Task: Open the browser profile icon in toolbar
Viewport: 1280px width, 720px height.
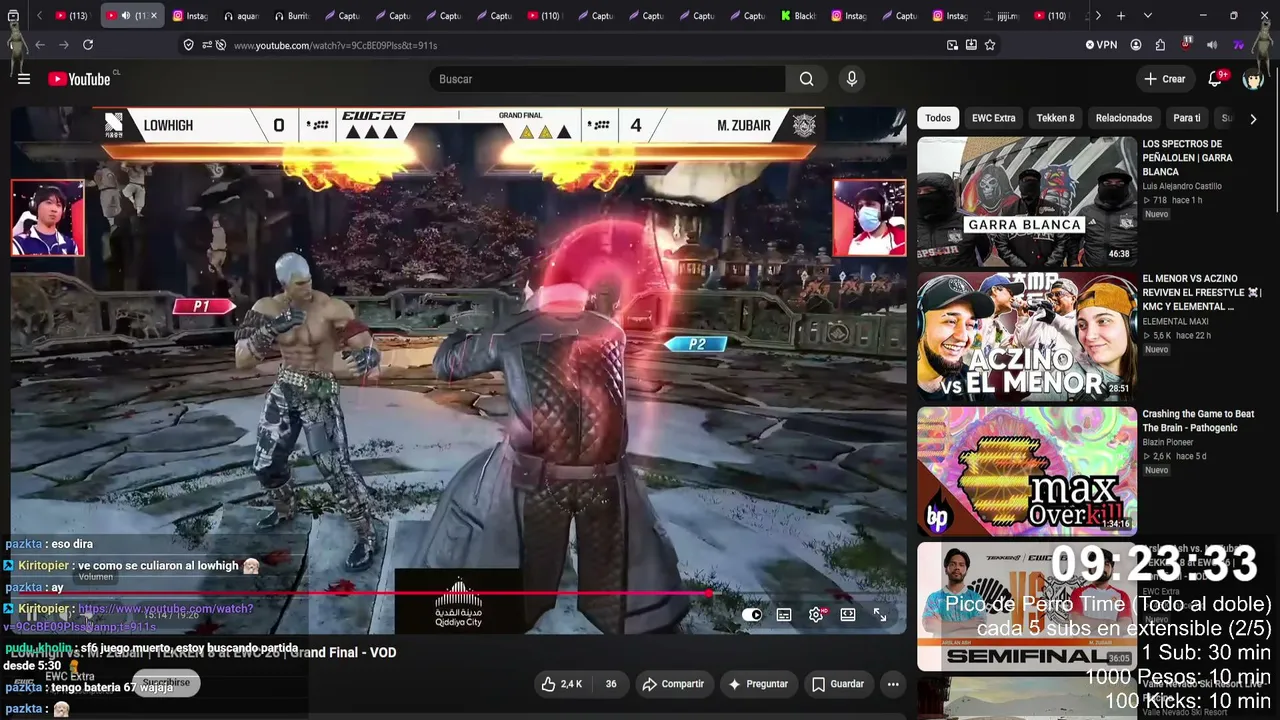Action: [x=1136, y=45]
